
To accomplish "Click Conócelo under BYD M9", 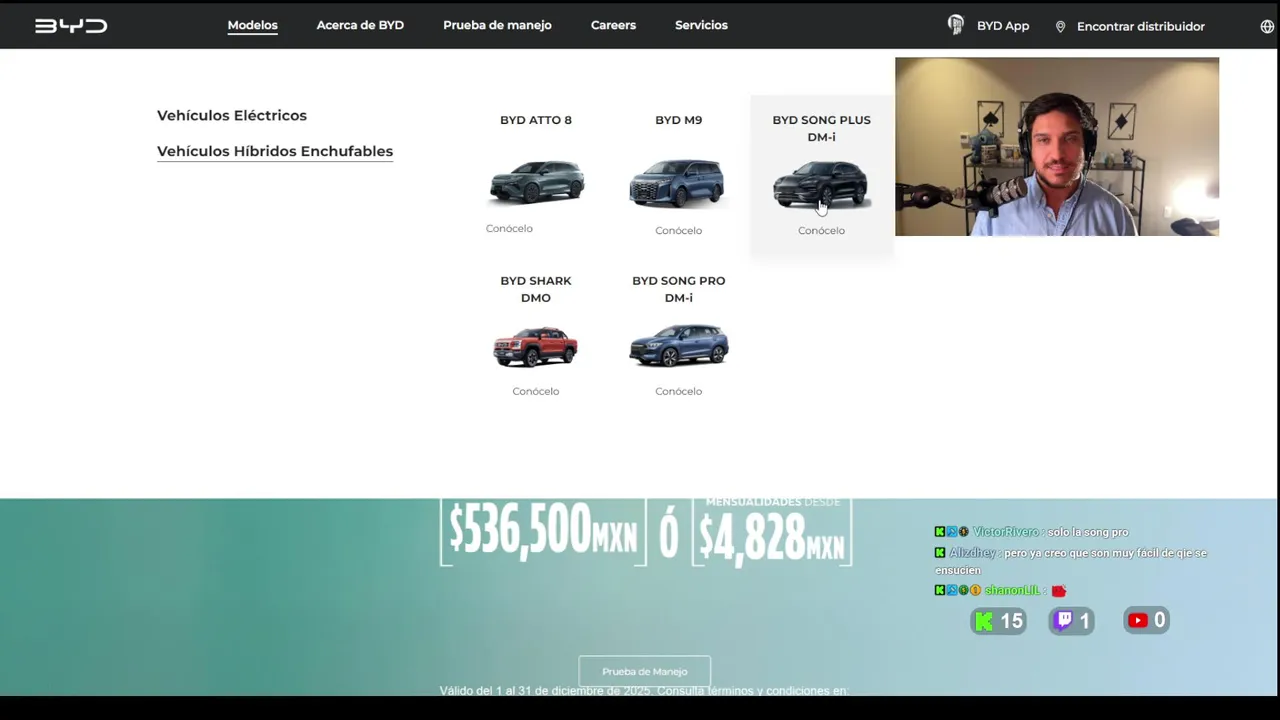I will tap(678, 230).
